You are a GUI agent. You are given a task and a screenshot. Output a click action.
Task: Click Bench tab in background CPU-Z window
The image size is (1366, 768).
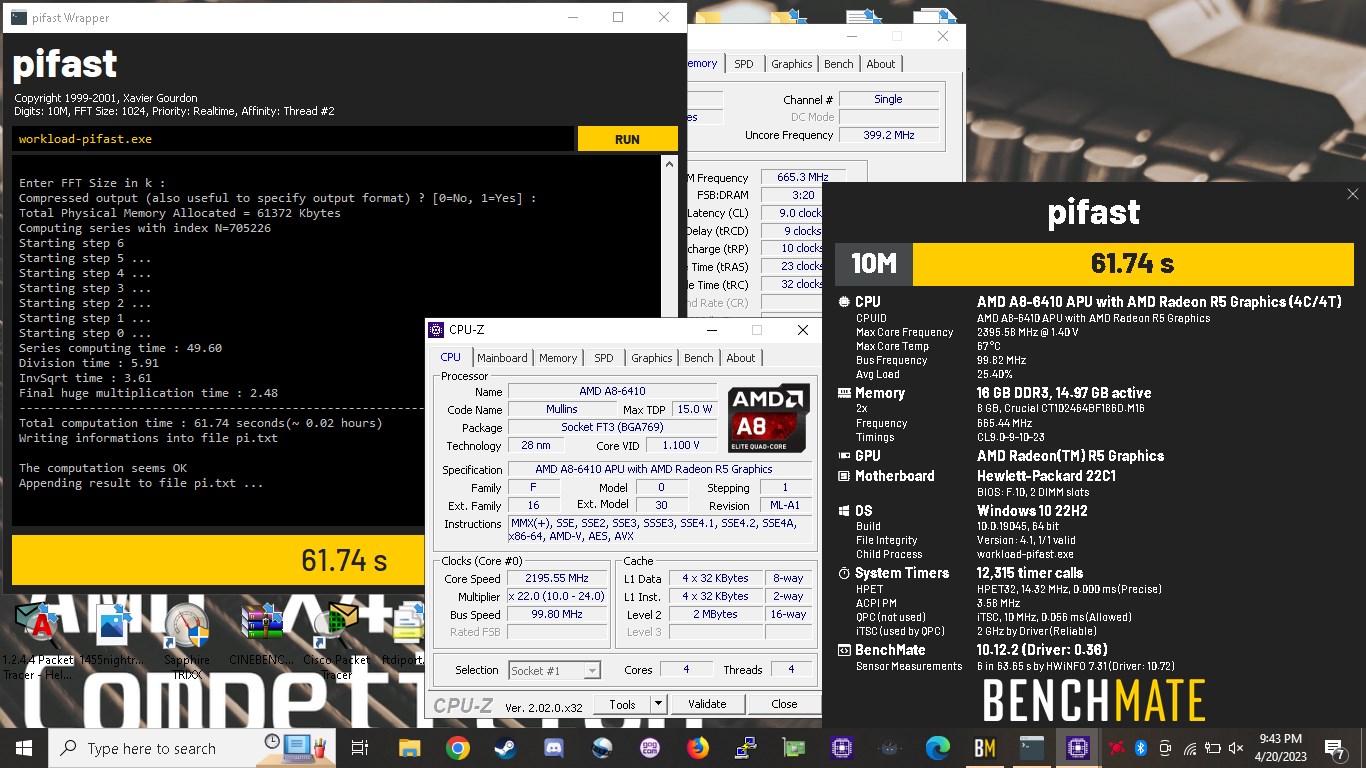[839, 64]
